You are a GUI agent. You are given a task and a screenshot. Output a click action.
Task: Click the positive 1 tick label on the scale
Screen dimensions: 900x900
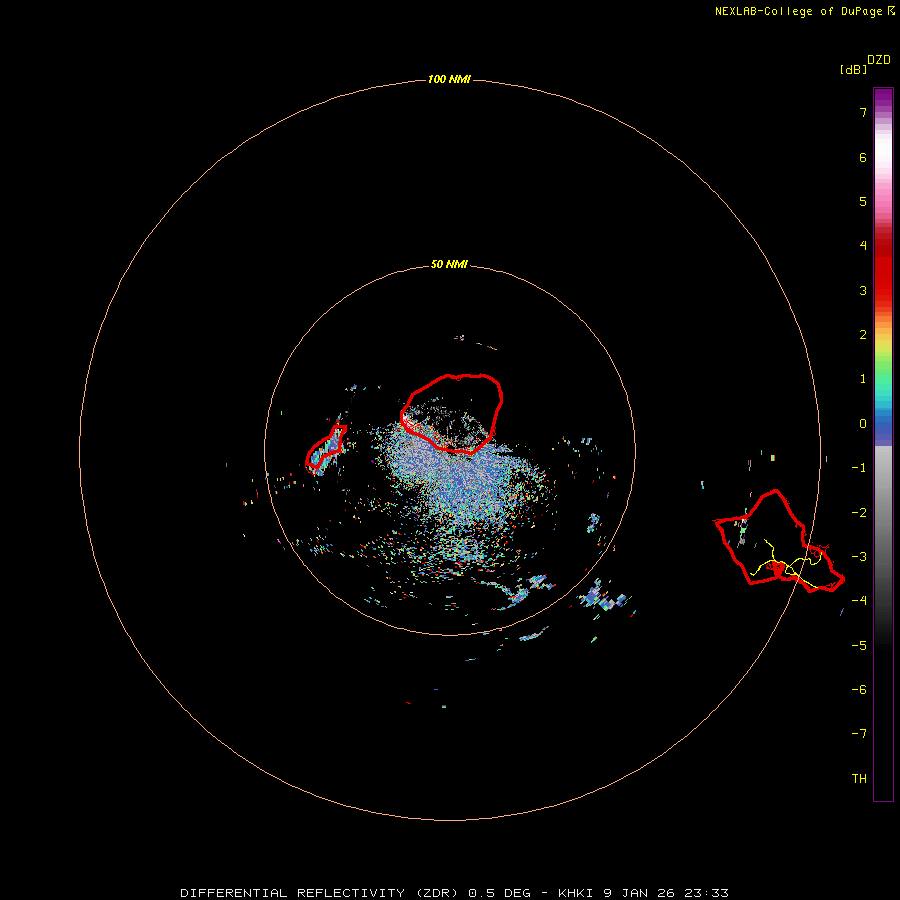(x=863, y=379)
